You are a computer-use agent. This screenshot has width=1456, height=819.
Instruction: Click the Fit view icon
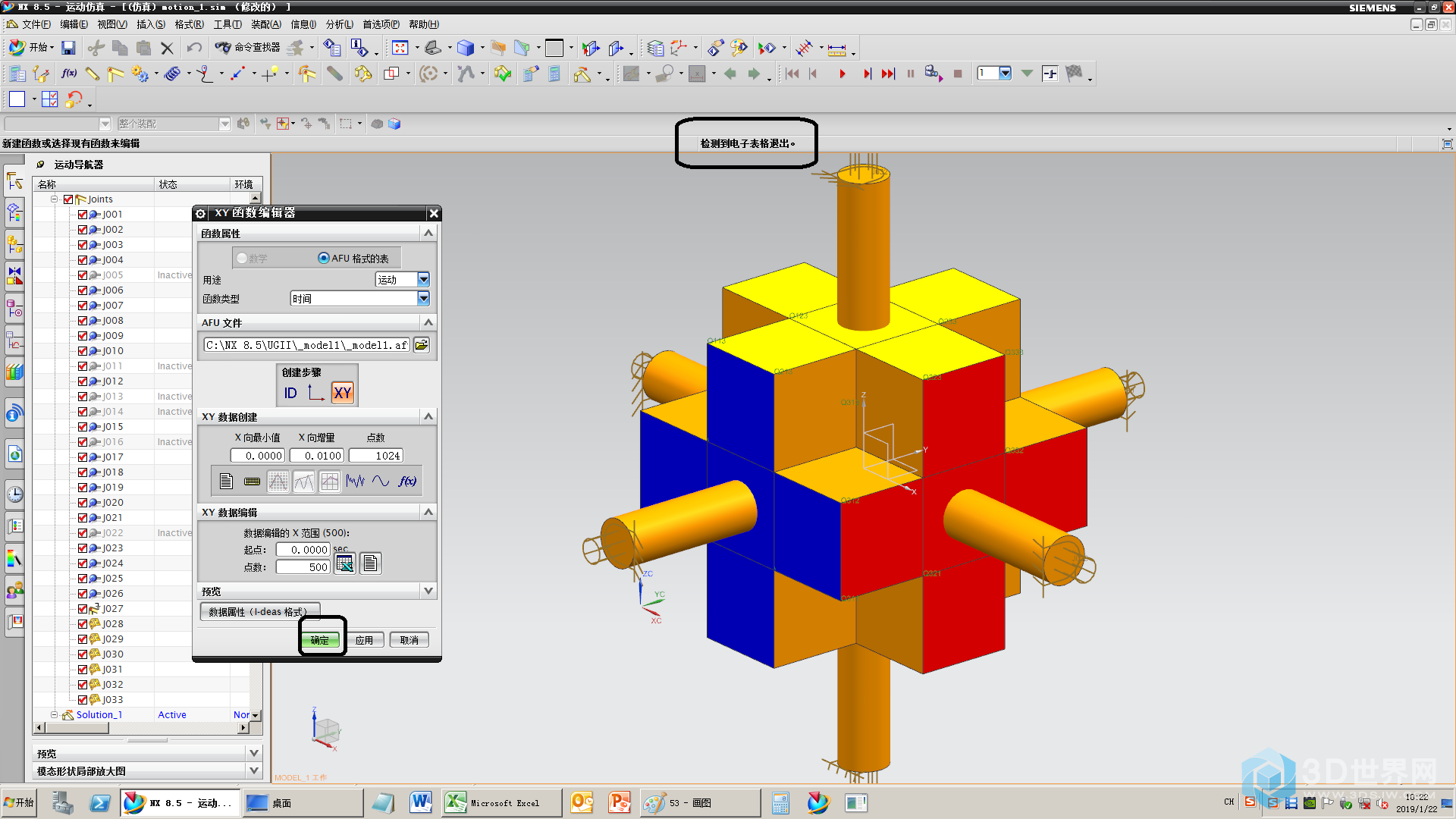[400, 48]
